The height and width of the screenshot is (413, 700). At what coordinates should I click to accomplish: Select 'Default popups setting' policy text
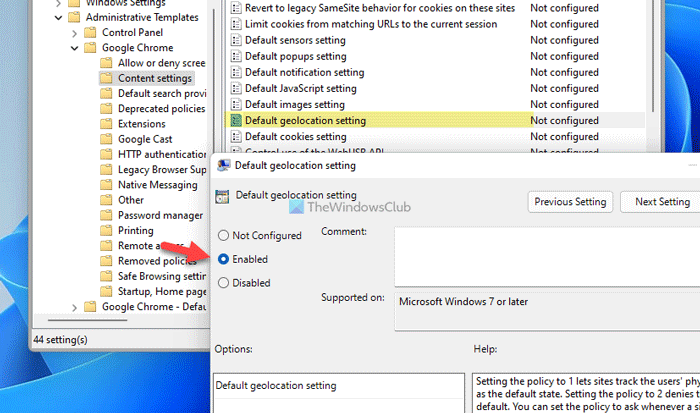pos(296,56)
